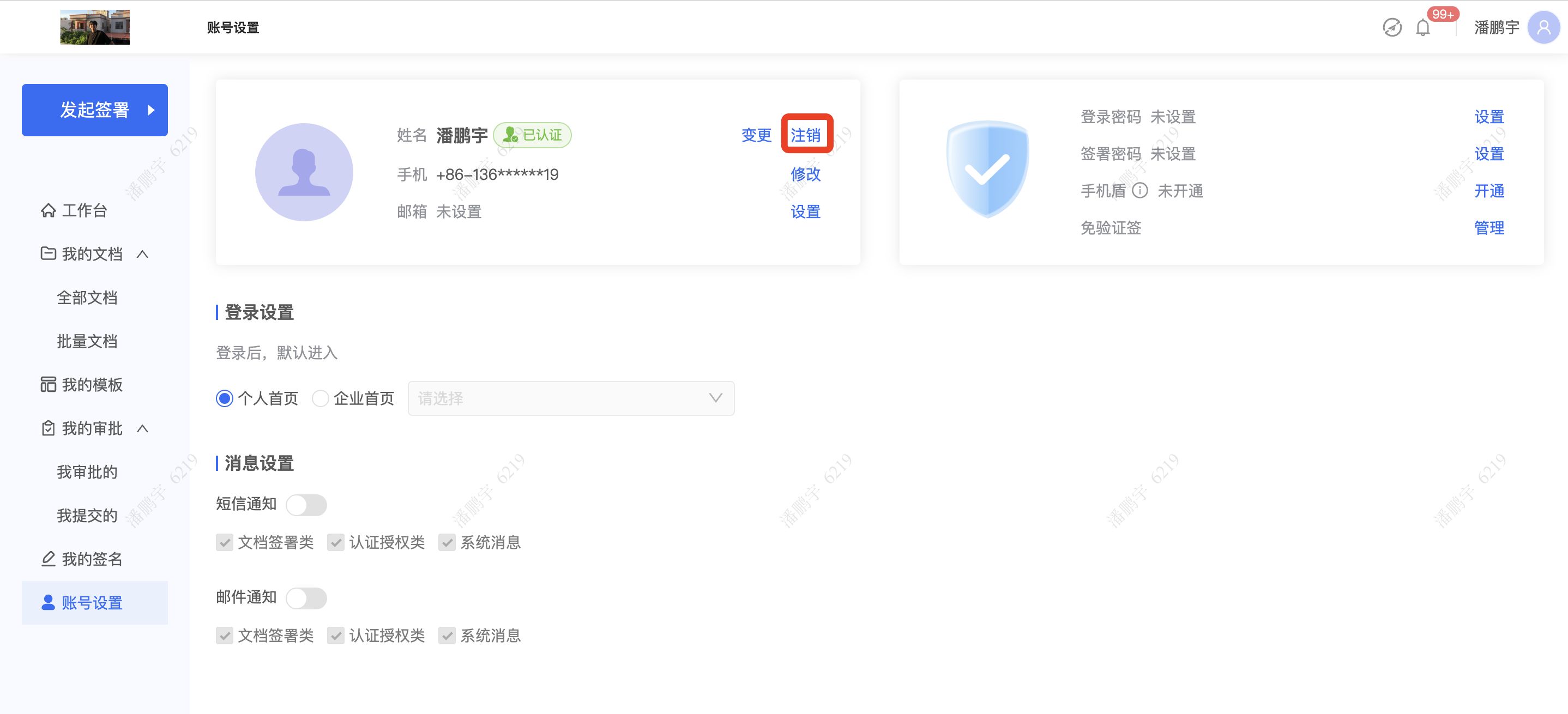Click 变更 link next to name
This screenshot has width=1568, height=714.
point(757,135)
